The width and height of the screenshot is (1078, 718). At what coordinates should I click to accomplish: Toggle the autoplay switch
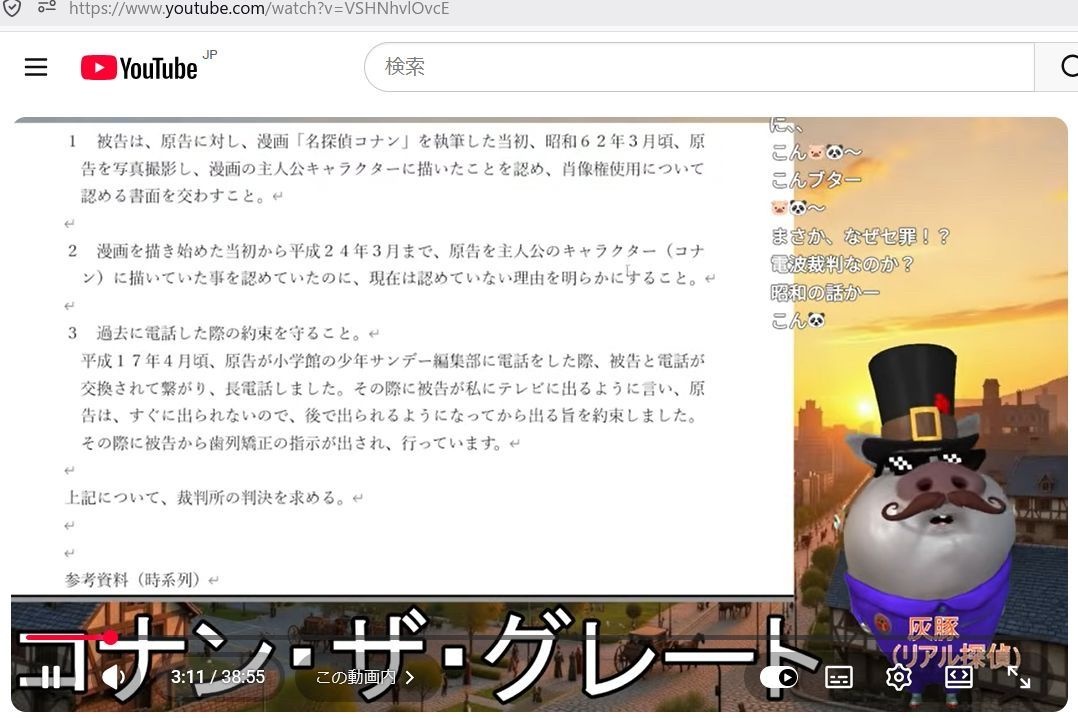click(x=779, y=677)
